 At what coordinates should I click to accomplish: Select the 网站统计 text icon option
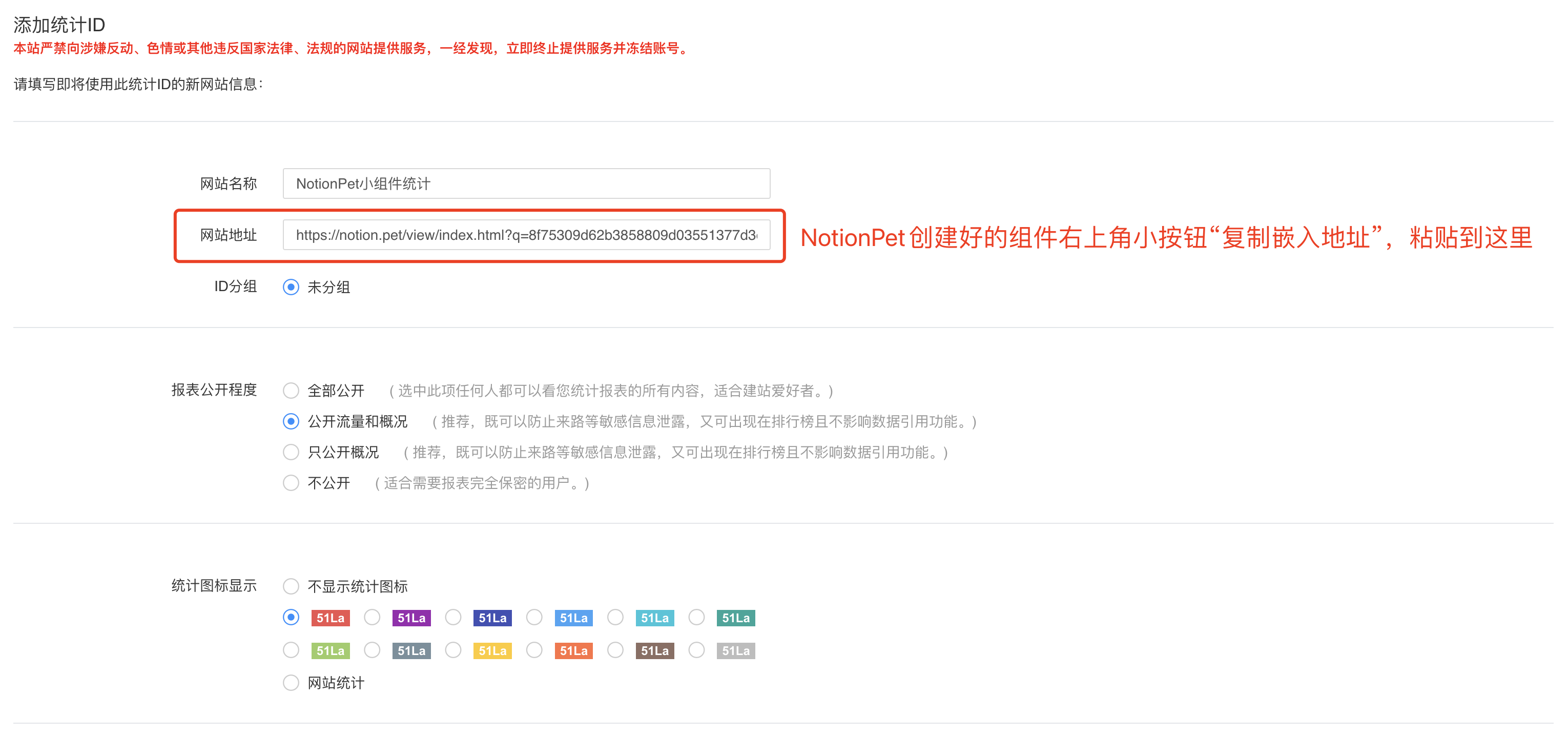click(291, 682)
